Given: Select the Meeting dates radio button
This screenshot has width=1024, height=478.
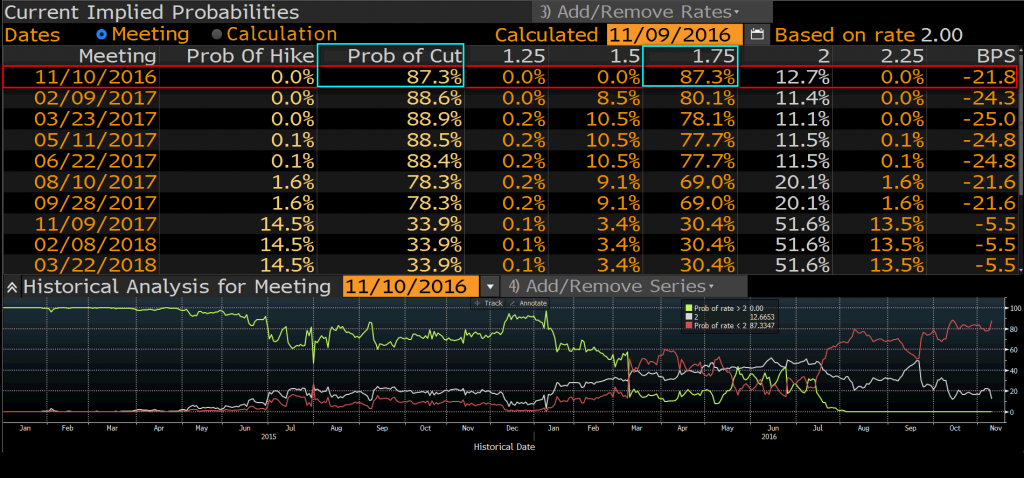Looking at the screenshot, I should click(101, 35).
